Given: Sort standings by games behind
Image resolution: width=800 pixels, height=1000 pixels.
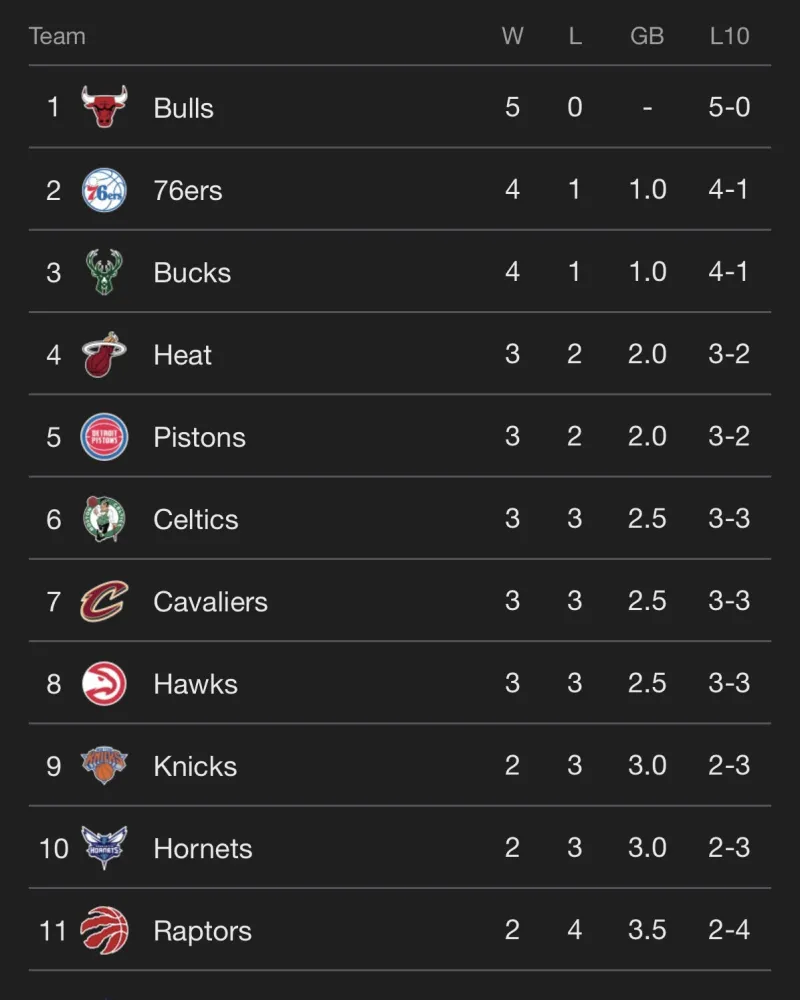Looking at the screenshot, I should (647, 36).
